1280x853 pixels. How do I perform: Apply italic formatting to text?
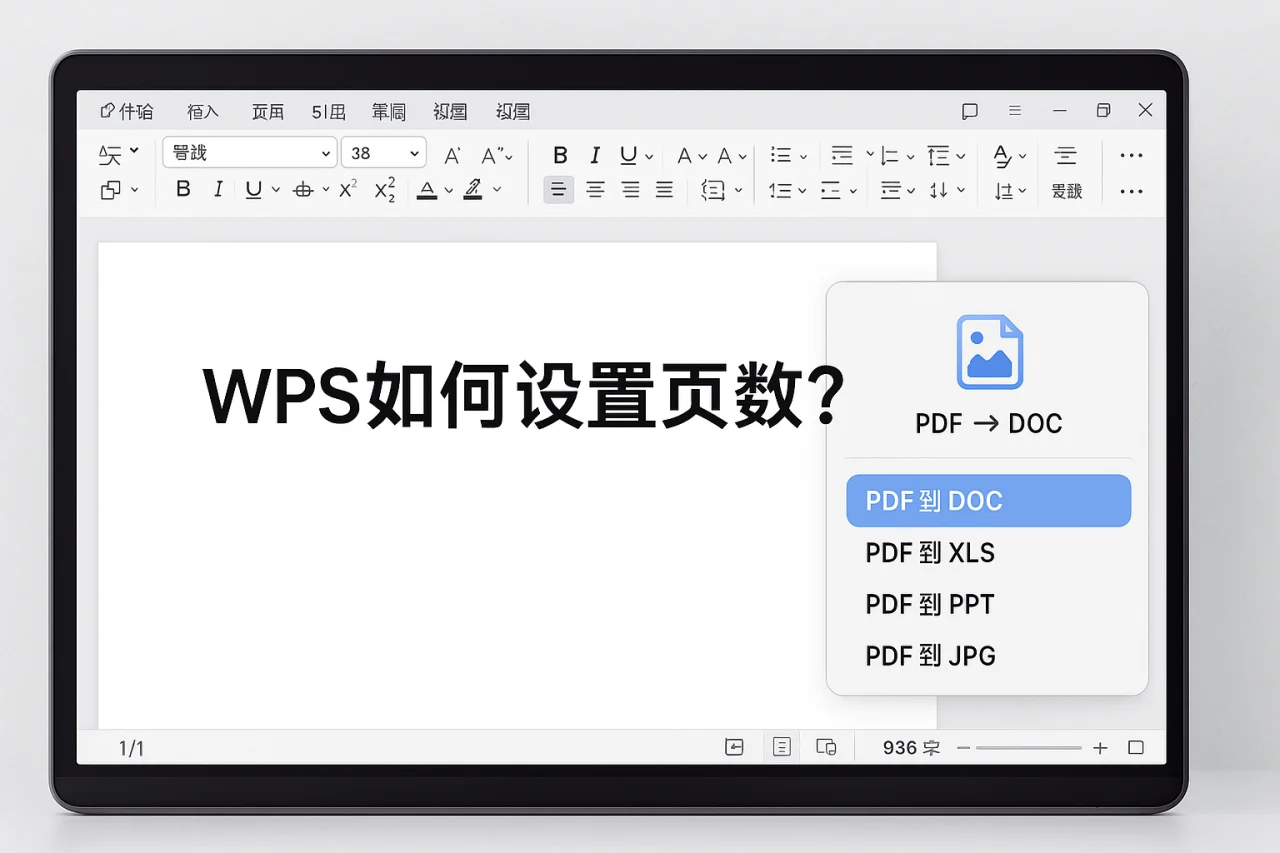point(218,189)
